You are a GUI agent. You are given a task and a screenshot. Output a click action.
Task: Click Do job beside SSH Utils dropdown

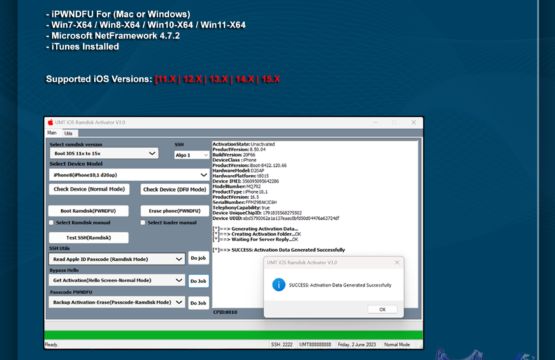(x=198, y=258)
